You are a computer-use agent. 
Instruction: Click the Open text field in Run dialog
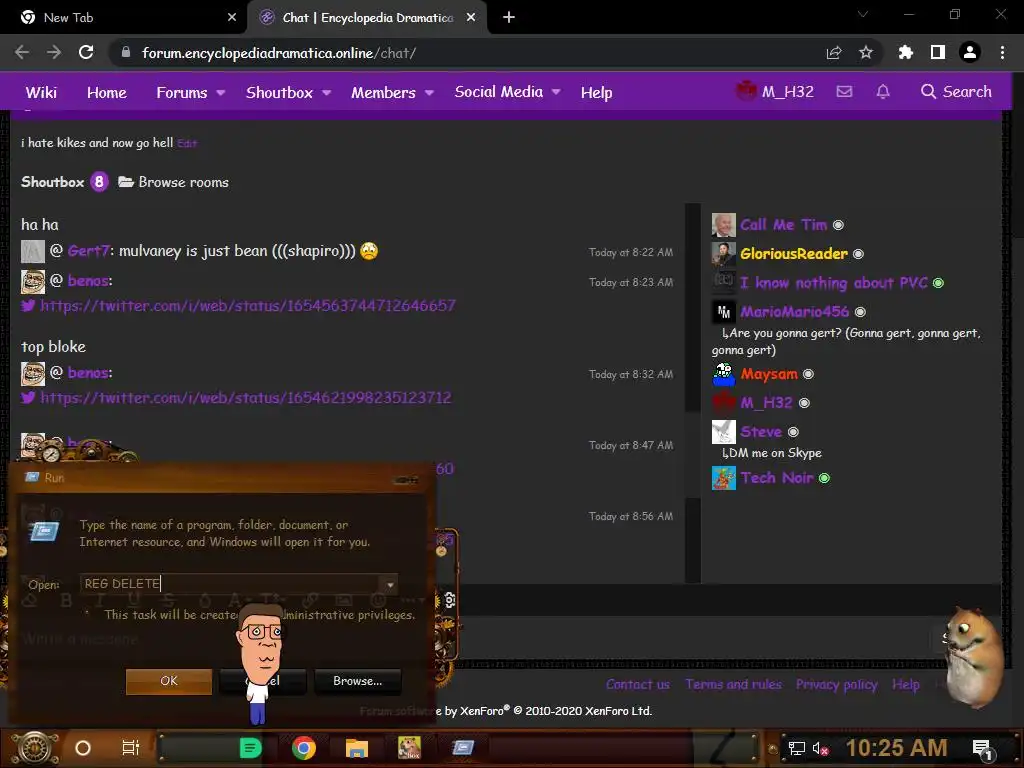[232, 584]
